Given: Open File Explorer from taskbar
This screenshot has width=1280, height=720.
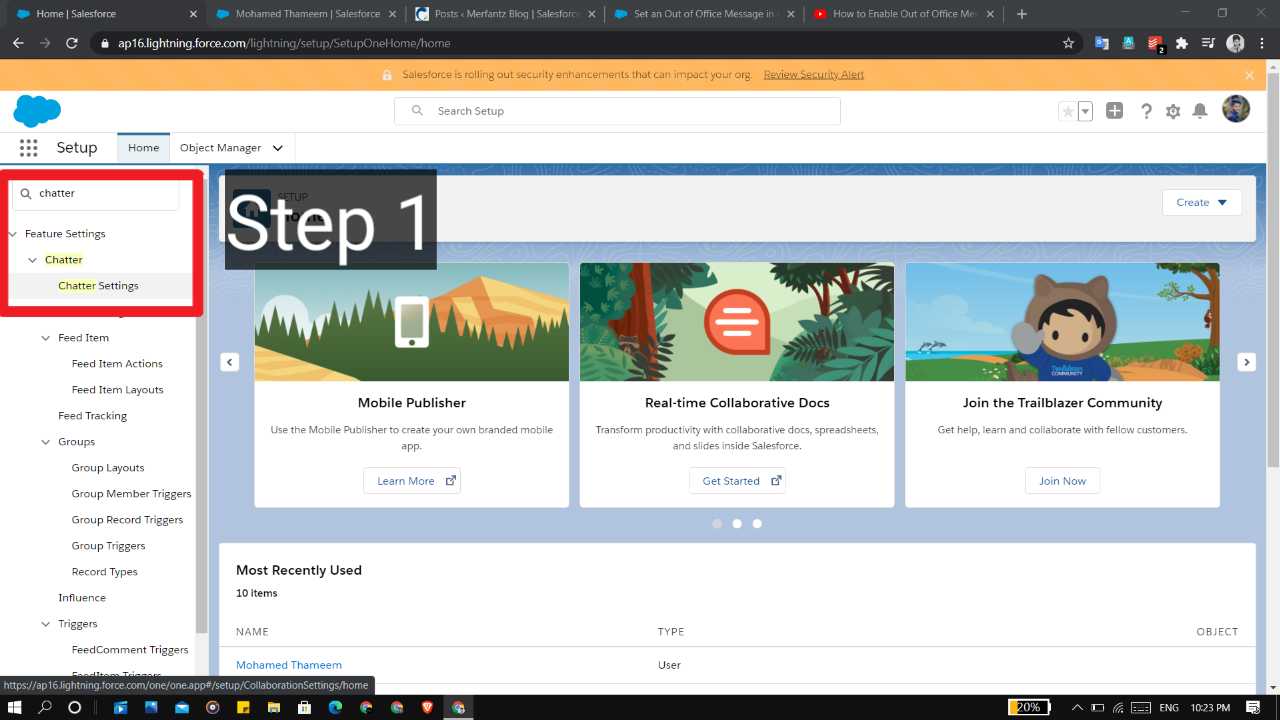Looking at the screenshot, I should point(274,707).
